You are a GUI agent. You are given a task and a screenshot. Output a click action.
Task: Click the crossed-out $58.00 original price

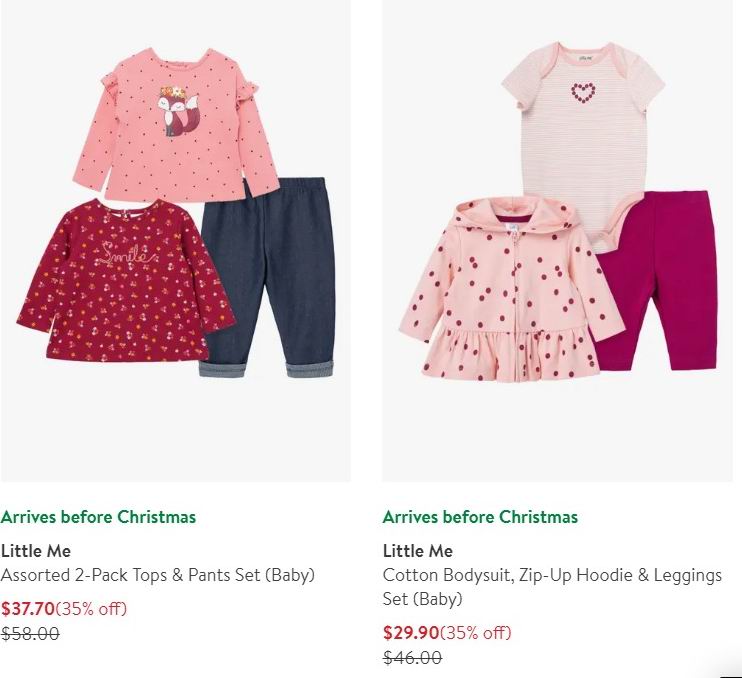coord(30,633)
